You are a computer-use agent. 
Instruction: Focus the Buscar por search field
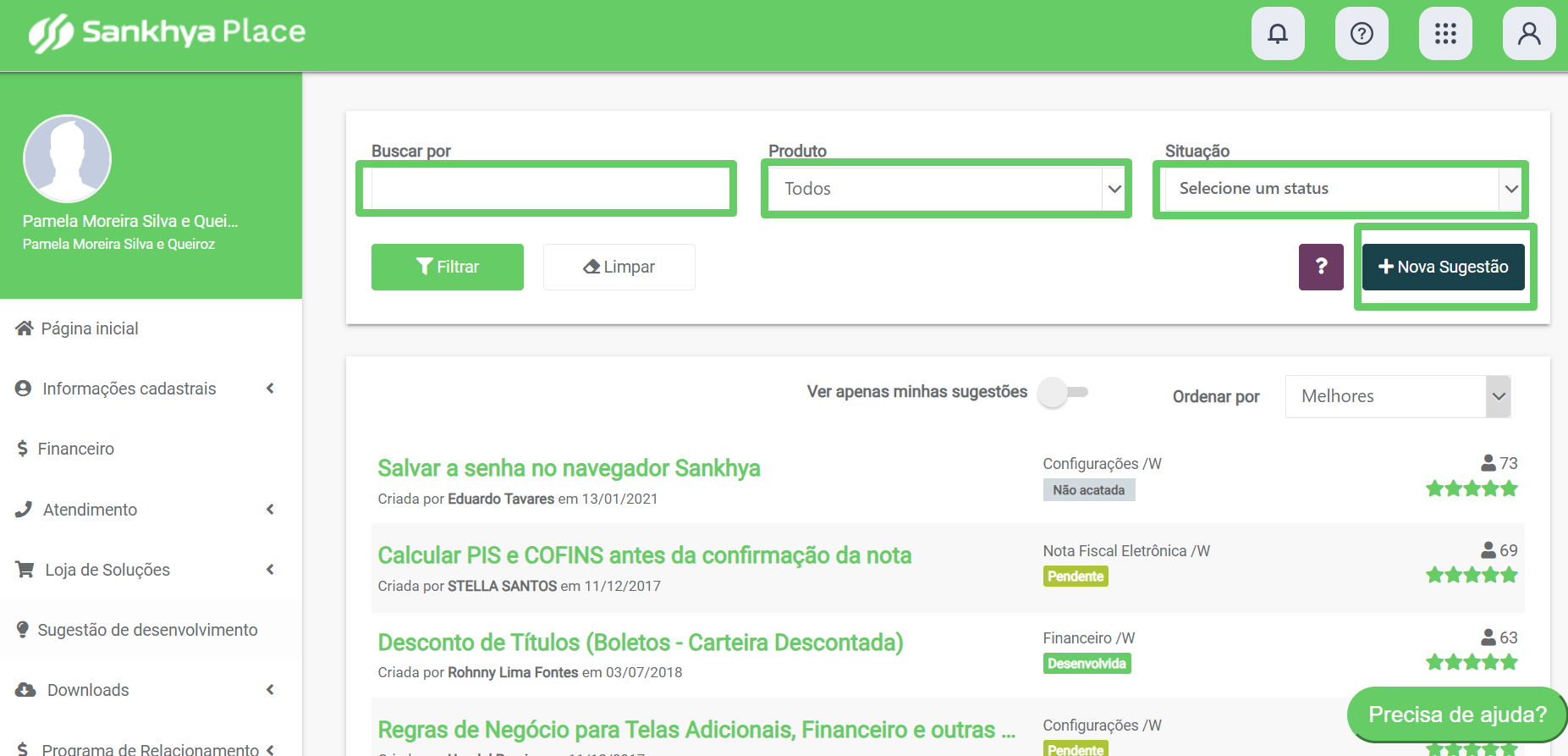[x=551, y=189]
